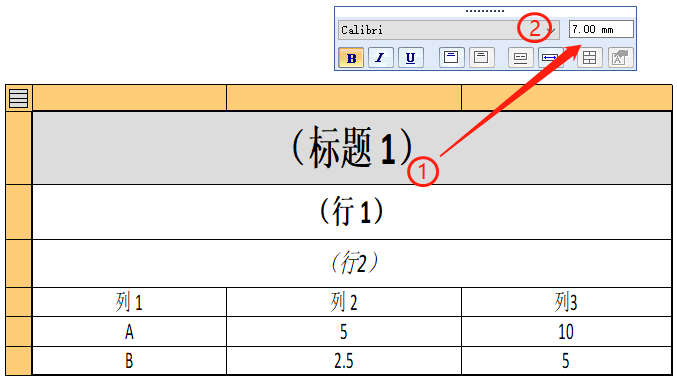The image size is (677, 382).
Task: Click the top text alignment icon
Action: tap(451, 58)
